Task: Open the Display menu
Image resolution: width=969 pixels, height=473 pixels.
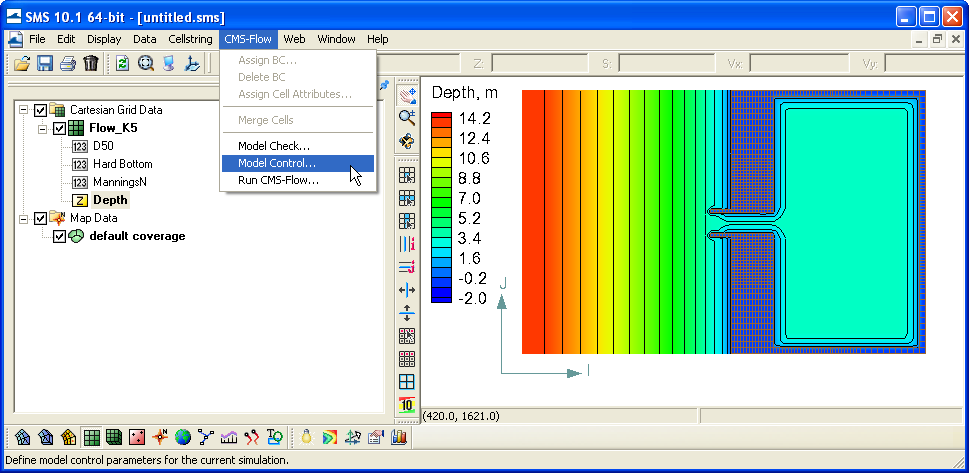Action: 104,39
